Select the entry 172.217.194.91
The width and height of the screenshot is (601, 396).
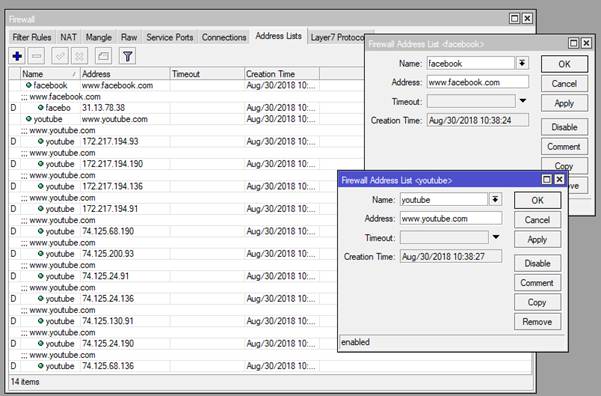click(x=173, y=209)
